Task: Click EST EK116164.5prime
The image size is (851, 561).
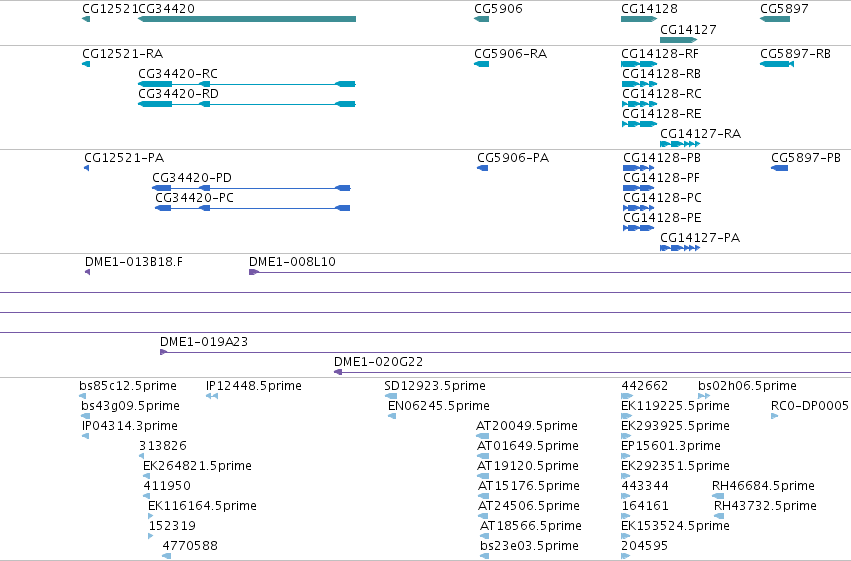Action: pyautogui.click(x=150, y=516)
